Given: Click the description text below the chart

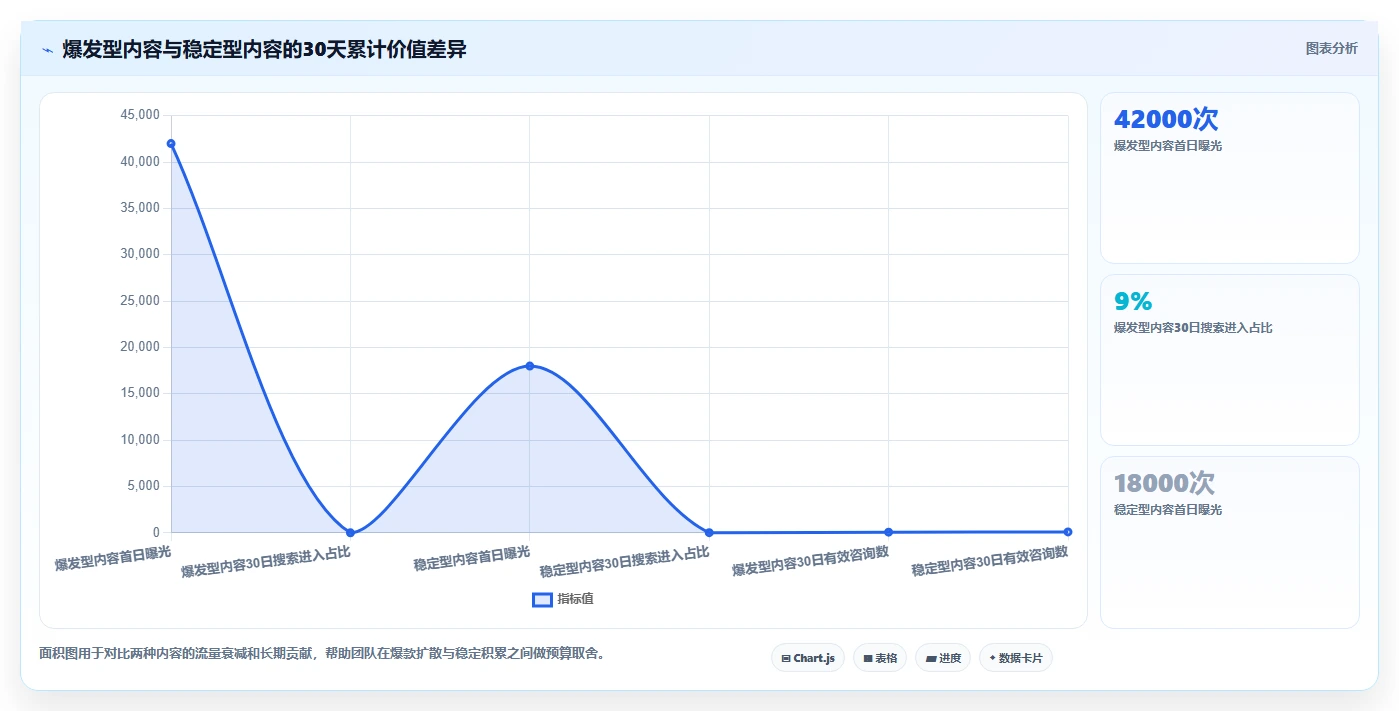Looking at the screenshot, I should click(322, 654).
